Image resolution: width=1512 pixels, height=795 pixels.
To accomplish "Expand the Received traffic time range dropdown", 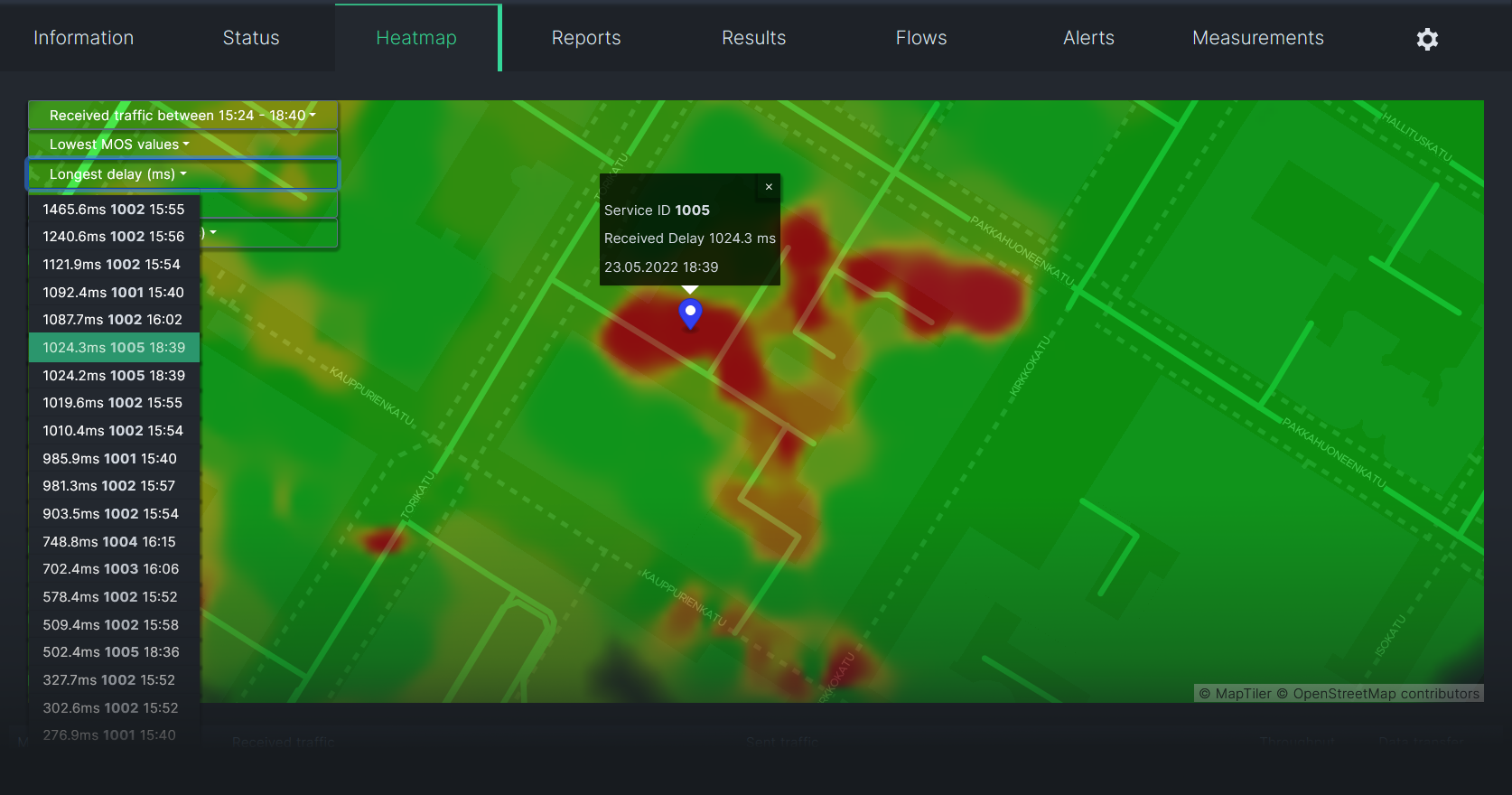I will [x=182, y=116].
